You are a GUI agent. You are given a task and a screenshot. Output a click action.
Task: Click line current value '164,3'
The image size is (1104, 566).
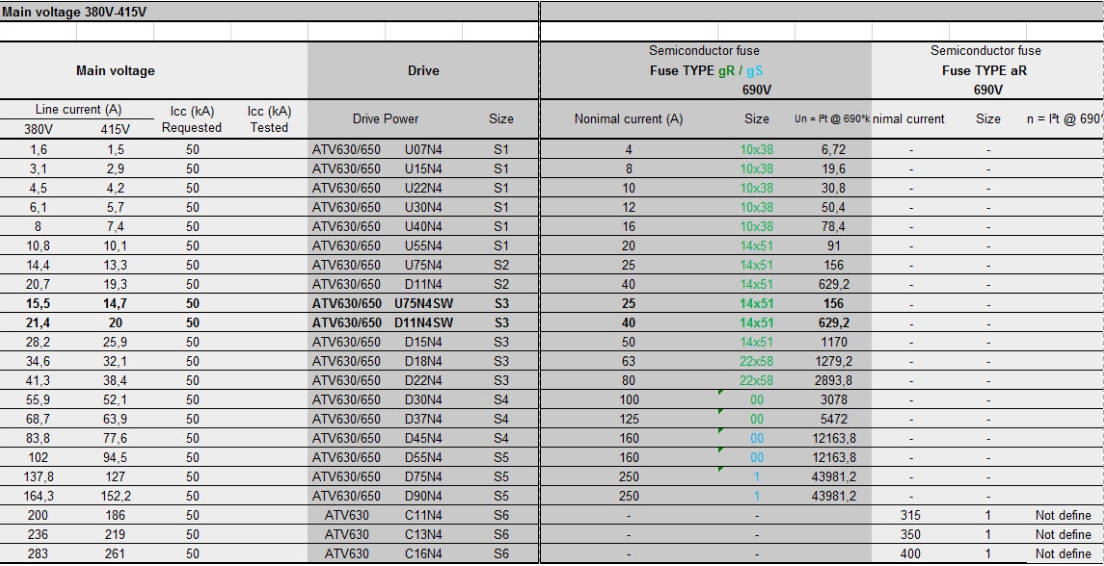click(x=38, y=496)
